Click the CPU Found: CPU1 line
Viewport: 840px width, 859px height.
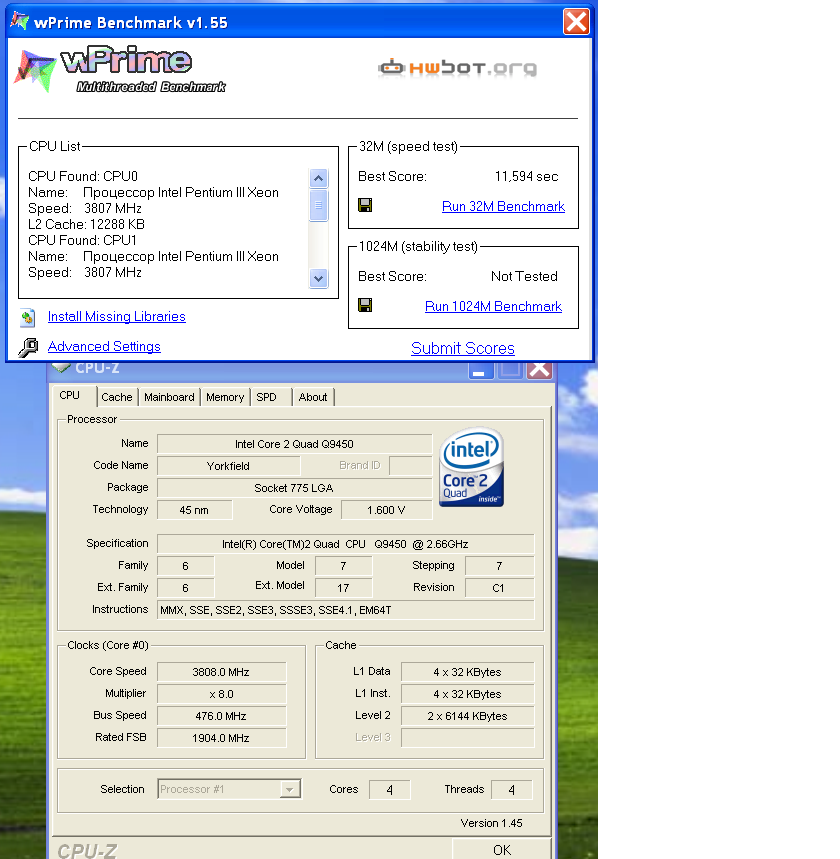point(82,240)
